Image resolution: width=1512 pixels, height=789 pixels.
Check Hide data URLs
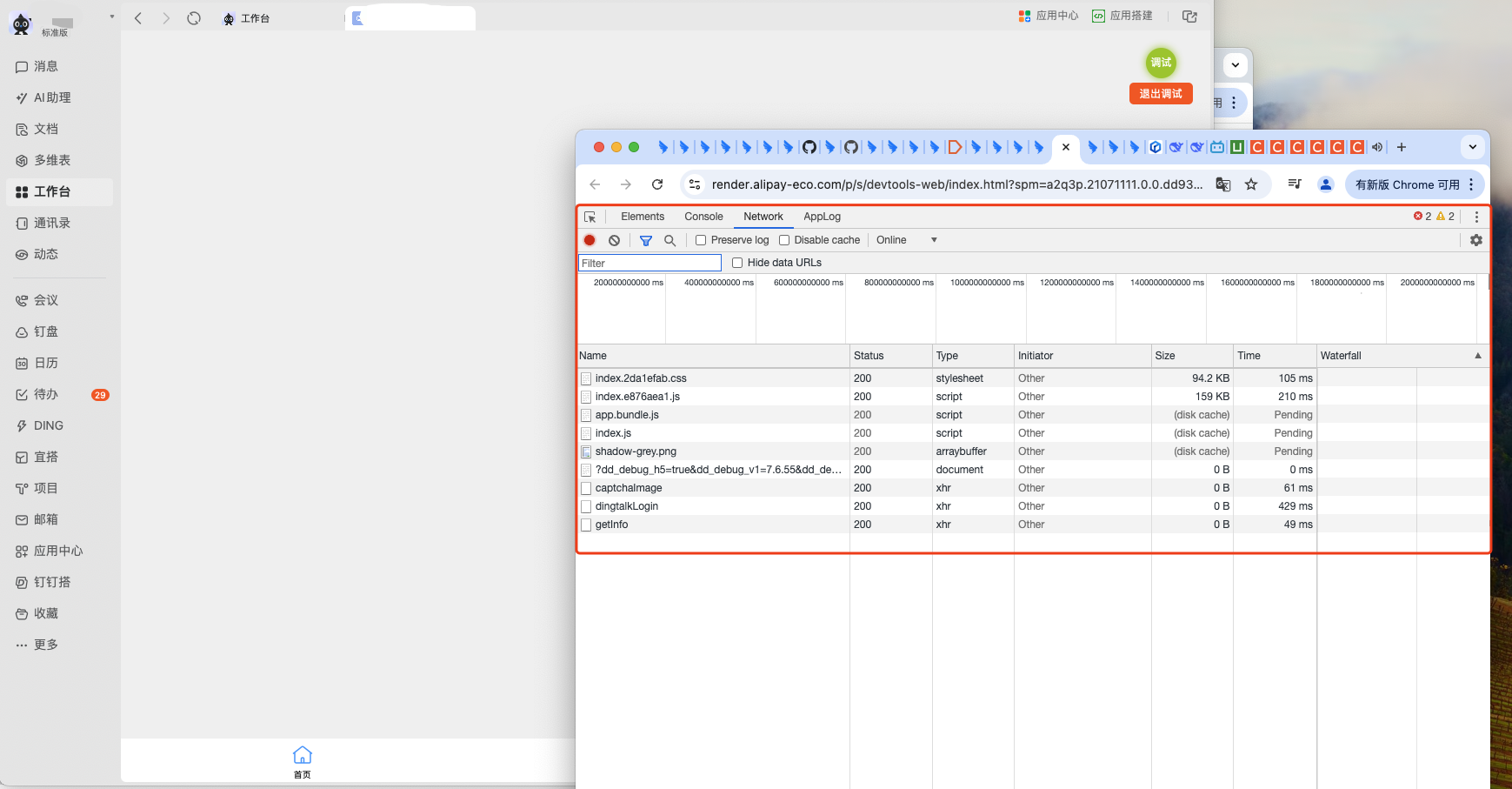pyautogui.click(x=737, y=263)
